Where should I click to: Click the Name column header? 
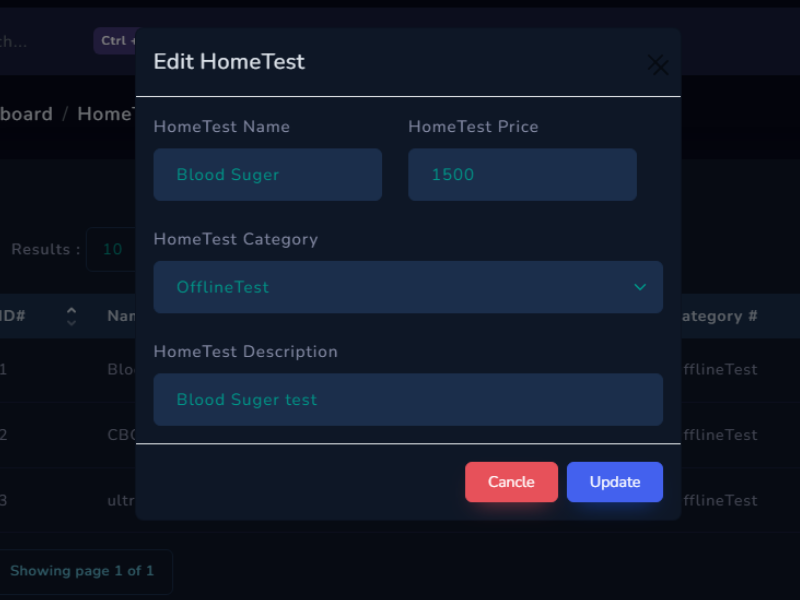121,316
